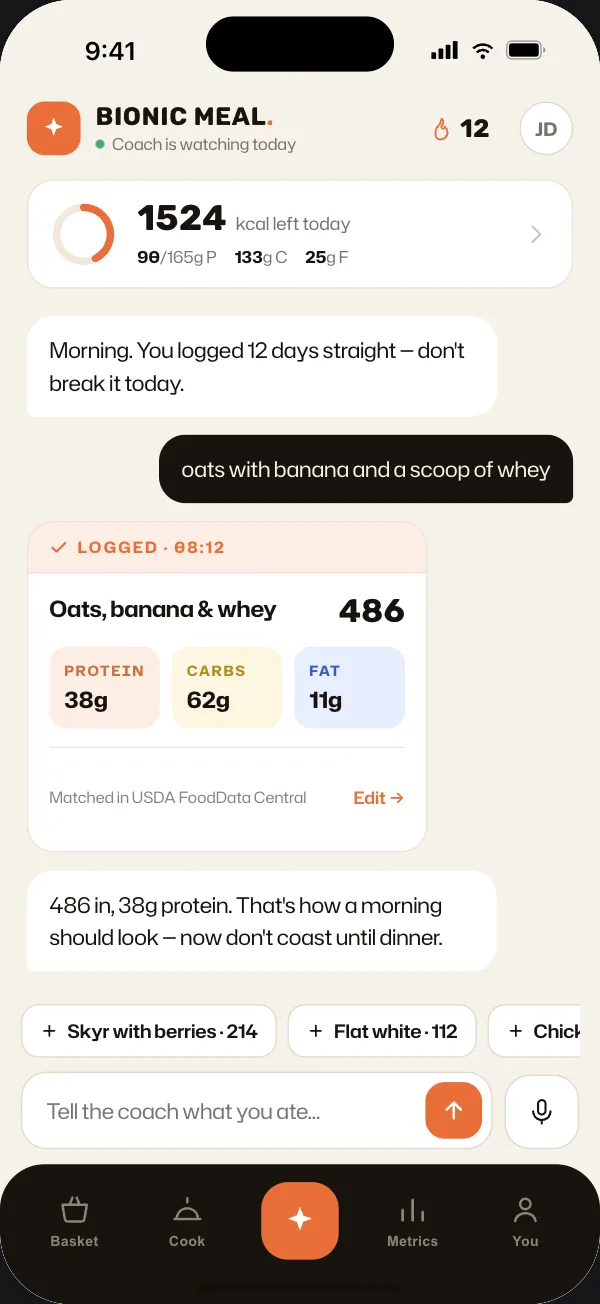Expand the kcal left today summary chevron

536,234
